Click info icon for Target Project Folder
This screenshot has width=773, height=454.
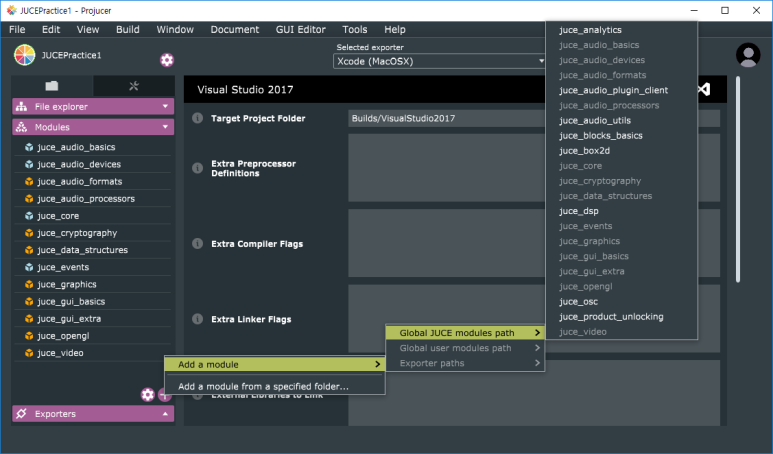point(197,118)
